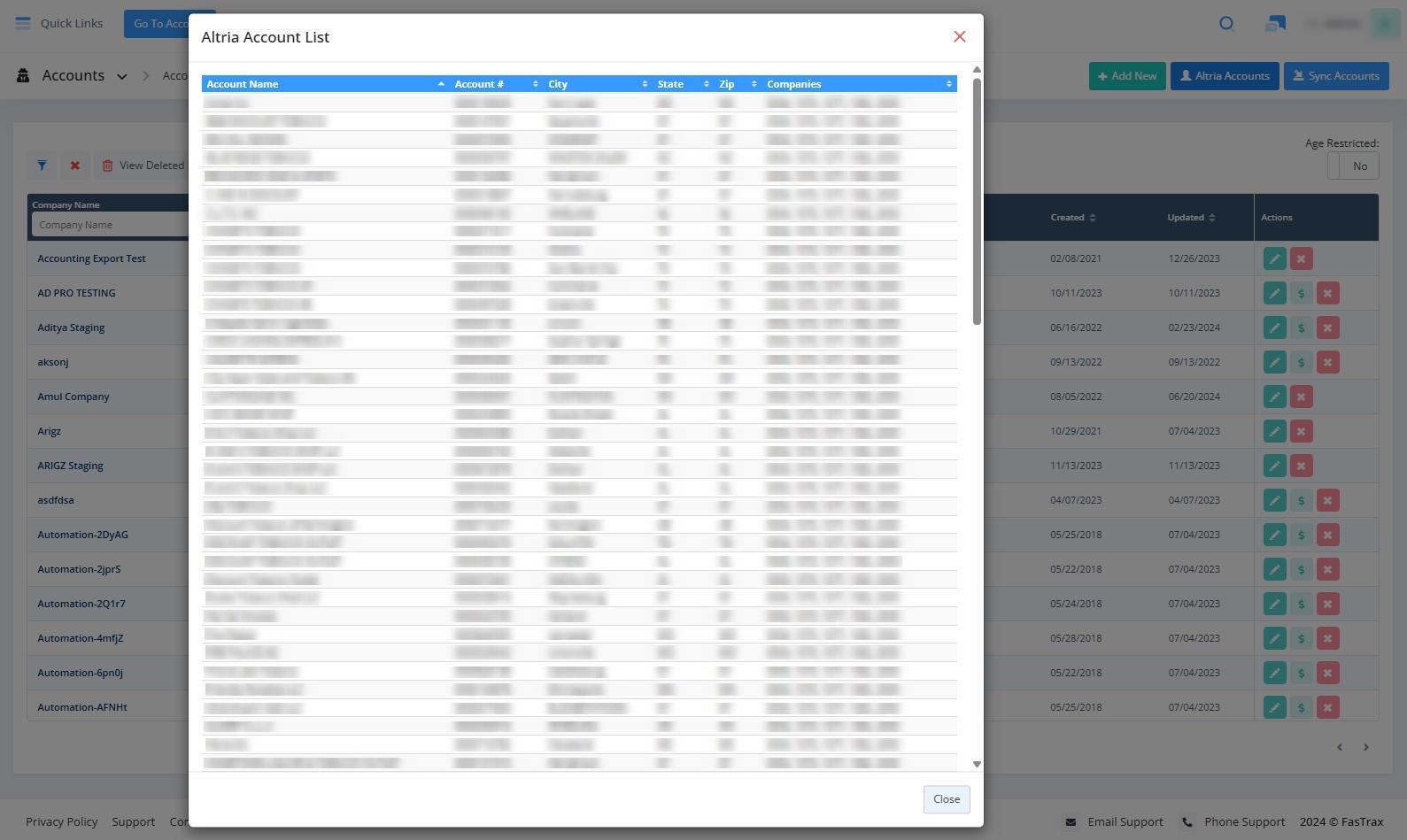Image resolution: width=1407 pixels, height=840 pixels.
Task: Edit Amul Company with pencil icon
Action: [x=1274, y=397]
